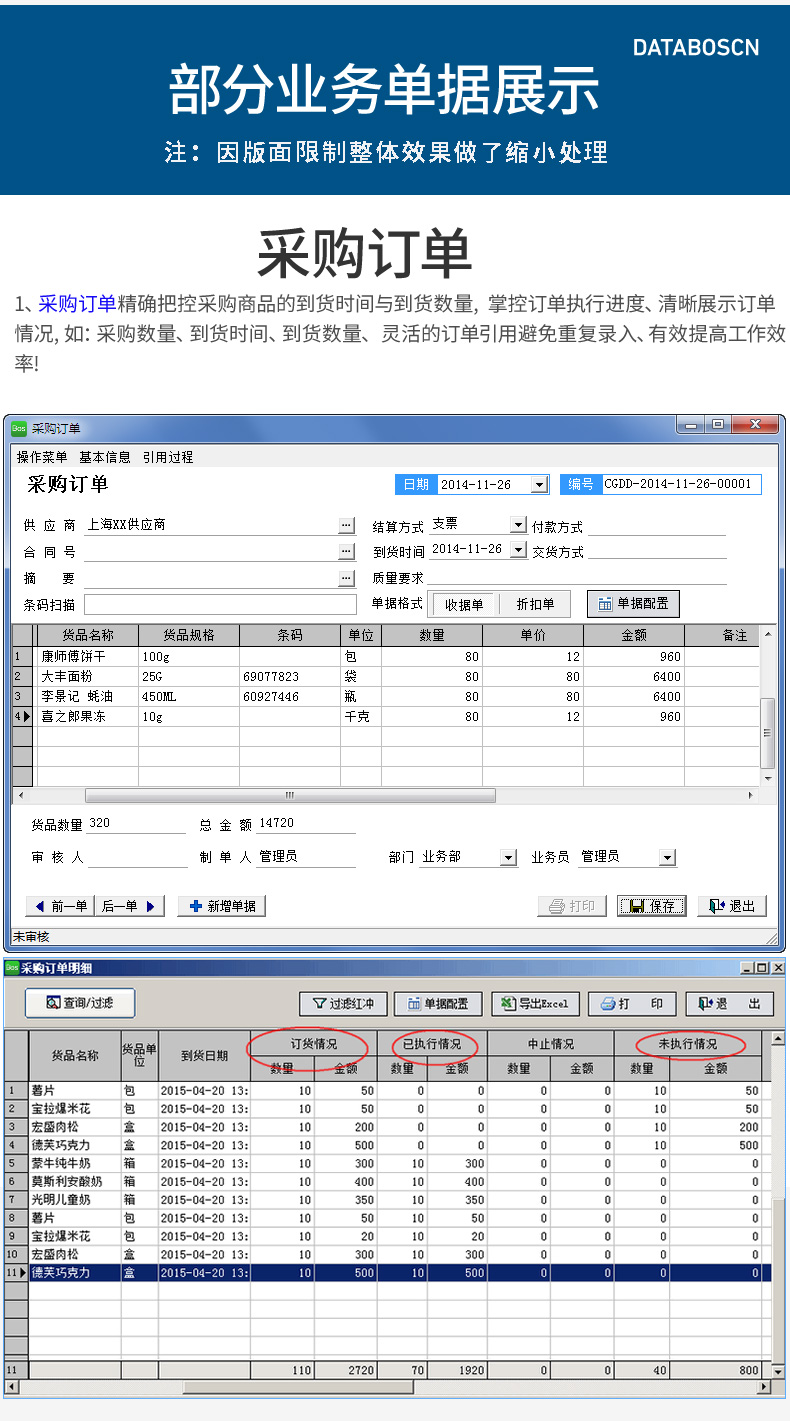Image resolution: width=790 pixels, height=1421 pixels.
Task: Expand the 日期 dropdown arrow
Action: pyautogui.click(x=539, y=485)
